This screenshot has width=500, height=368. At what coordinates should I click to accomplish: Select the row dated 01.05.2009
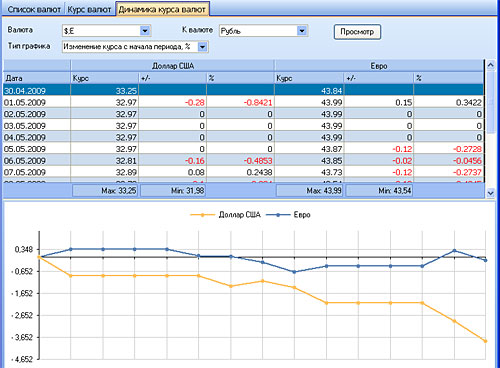(x=243, y=102)
